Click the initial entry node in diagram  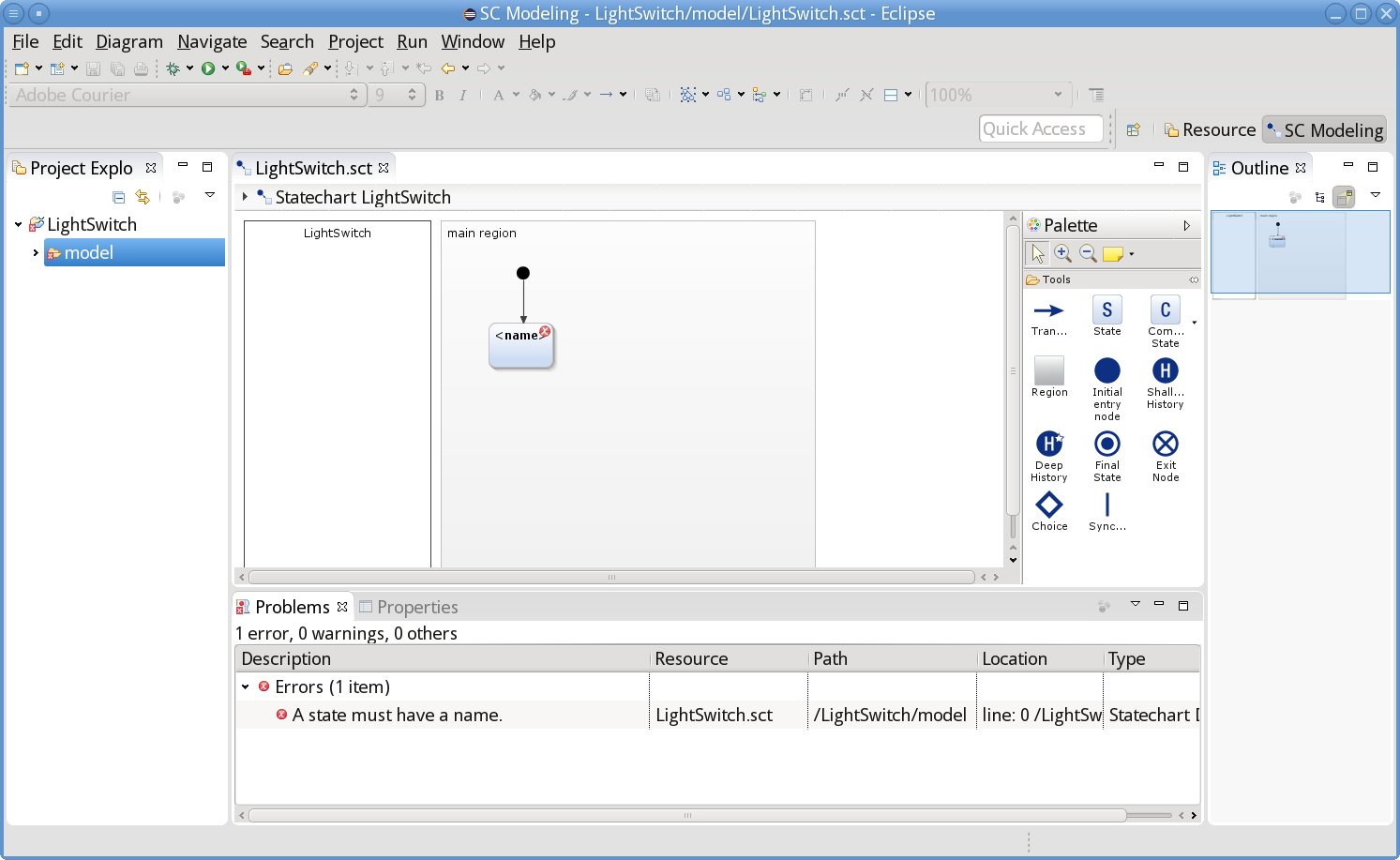tap(523, 273)
